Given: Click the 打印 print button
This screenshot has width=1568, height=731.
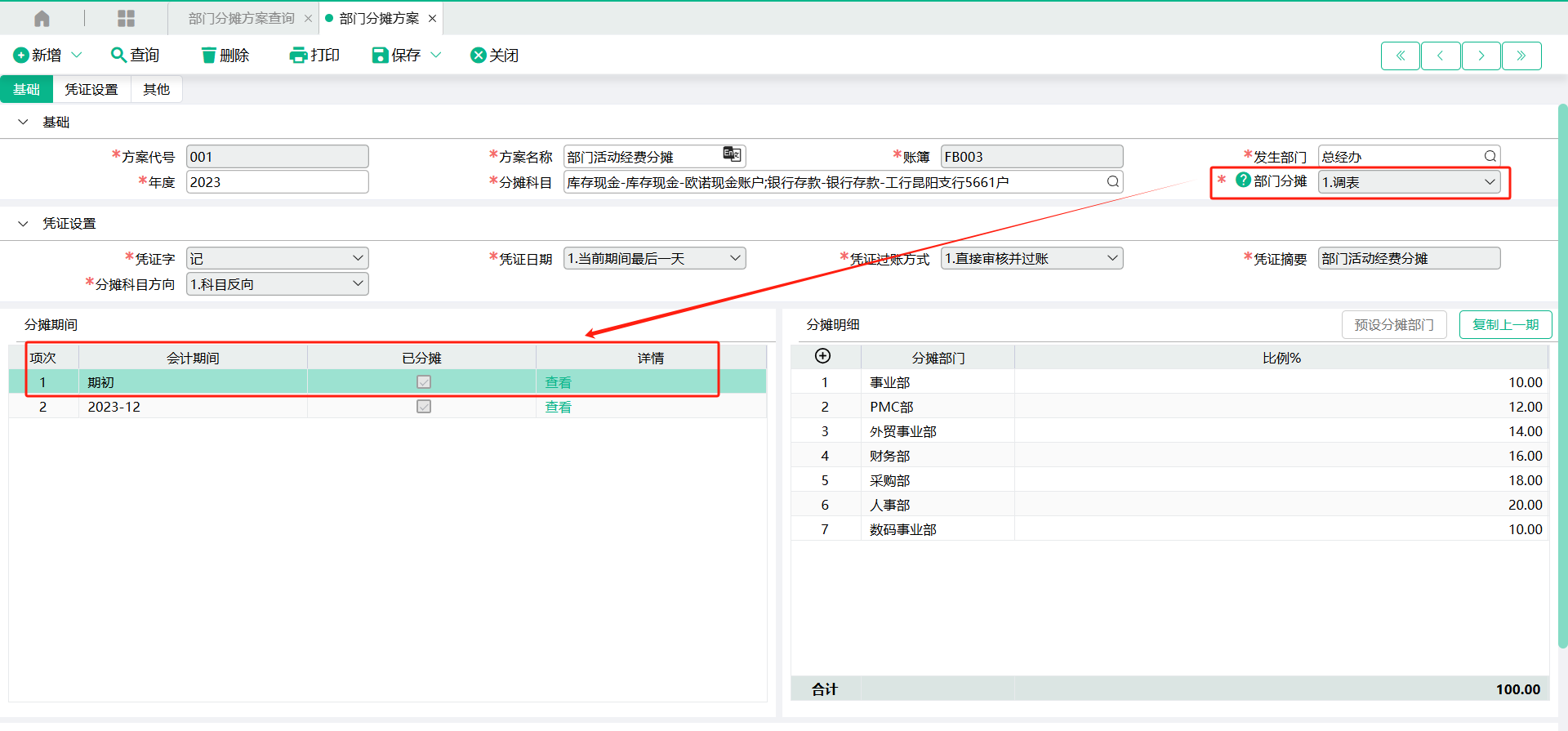Looking at the screenshot, I should pos(314,55).
